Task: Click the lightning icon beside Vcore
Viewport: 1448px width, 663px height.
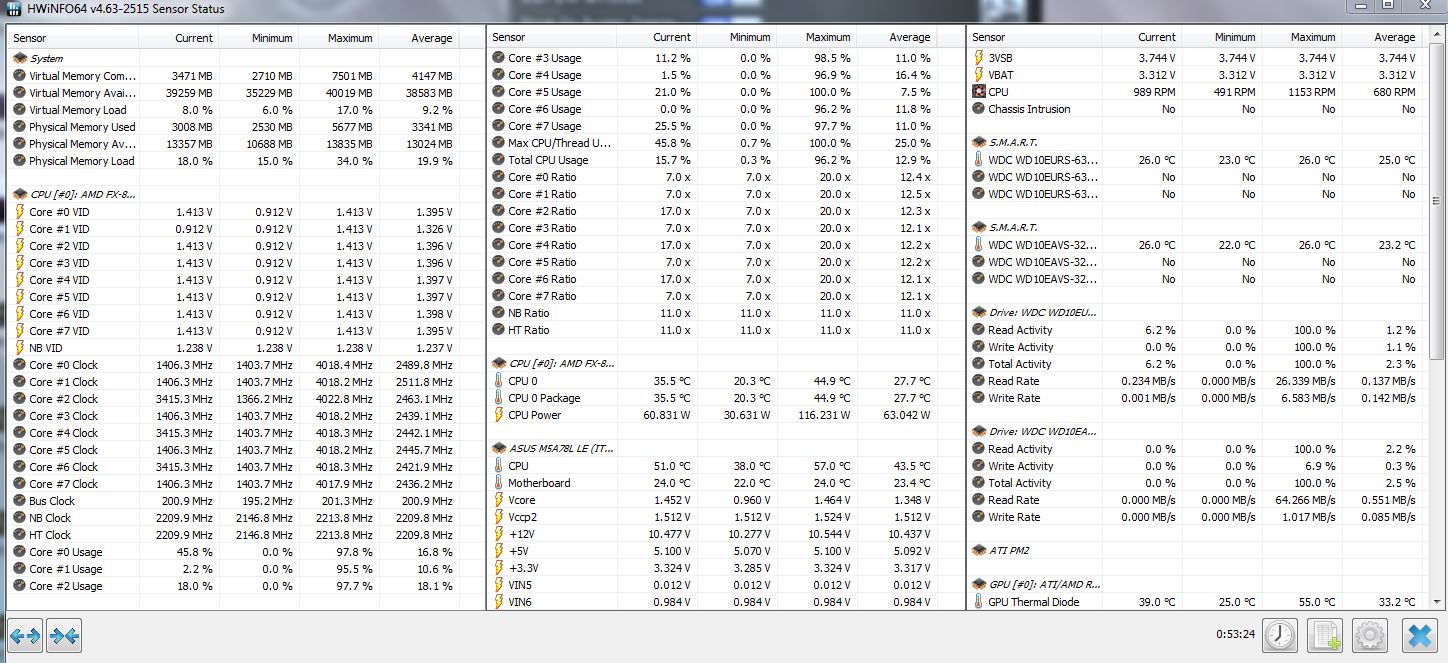Action: pyautogui.click(x=499, y=500)
